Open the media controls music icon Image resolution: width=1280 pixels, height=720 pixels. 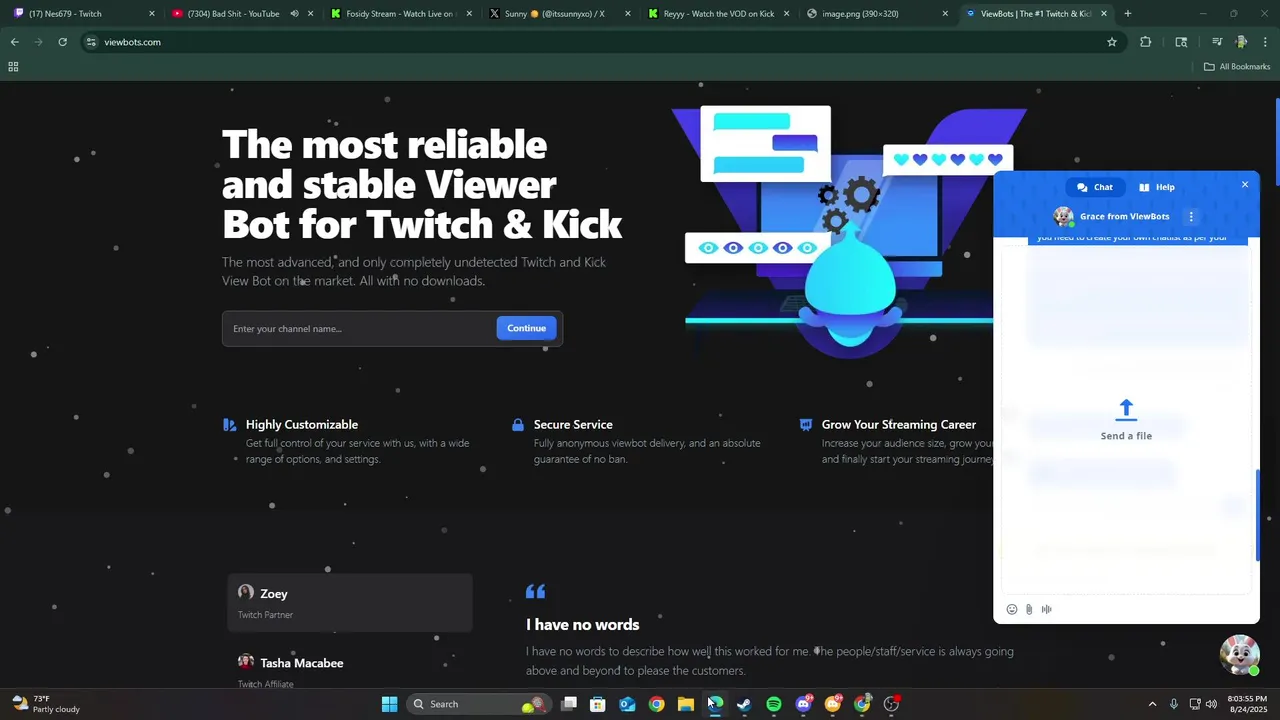click(1216, 42)
